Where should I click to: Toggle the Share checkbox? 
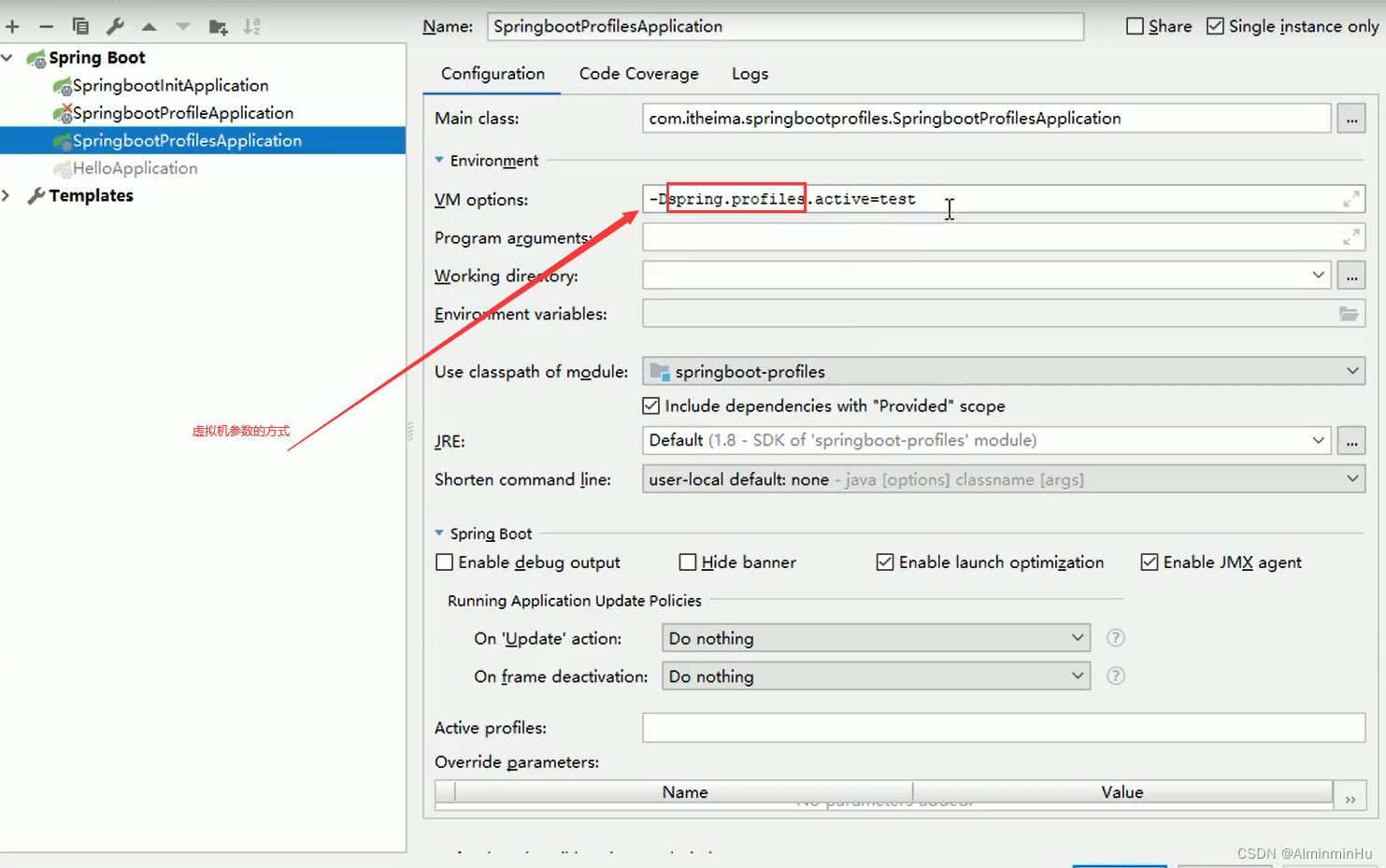(x=1135, y=26)
